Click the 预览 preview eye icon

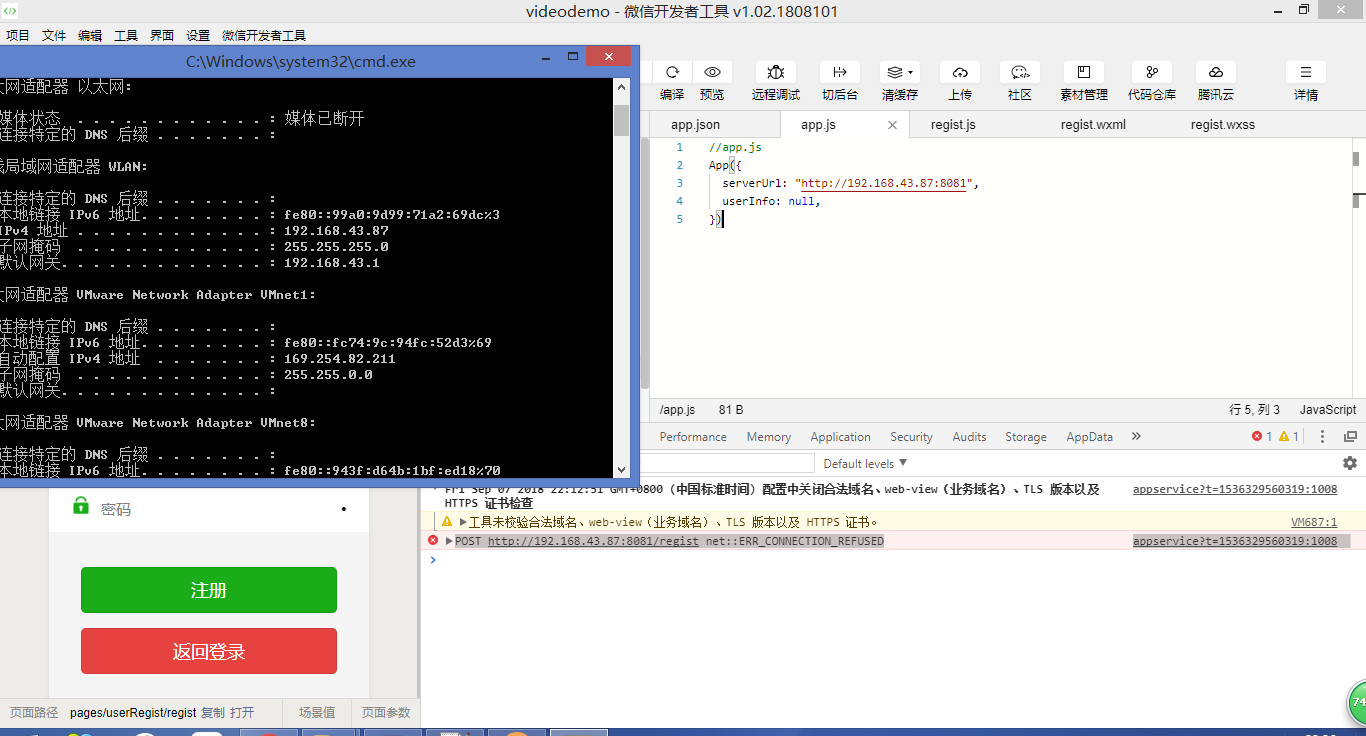[712, 72]
